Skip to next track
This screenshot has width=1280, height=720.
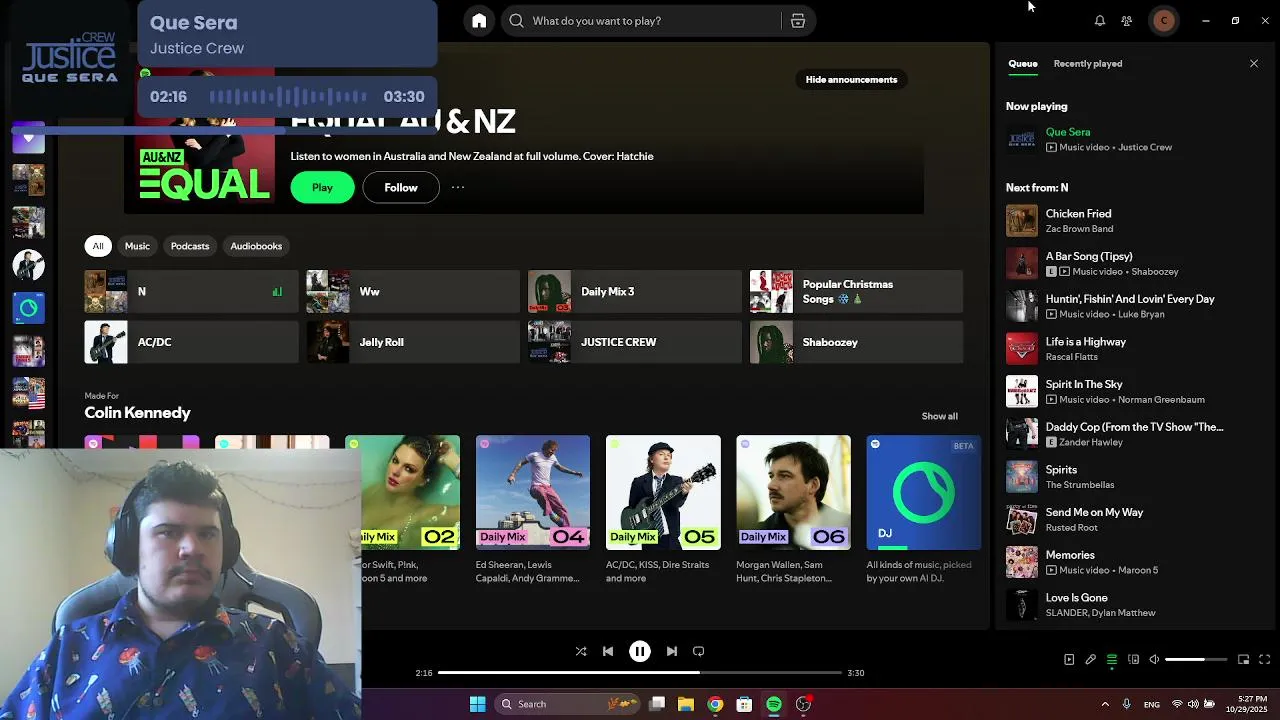[x=672, y=651]
